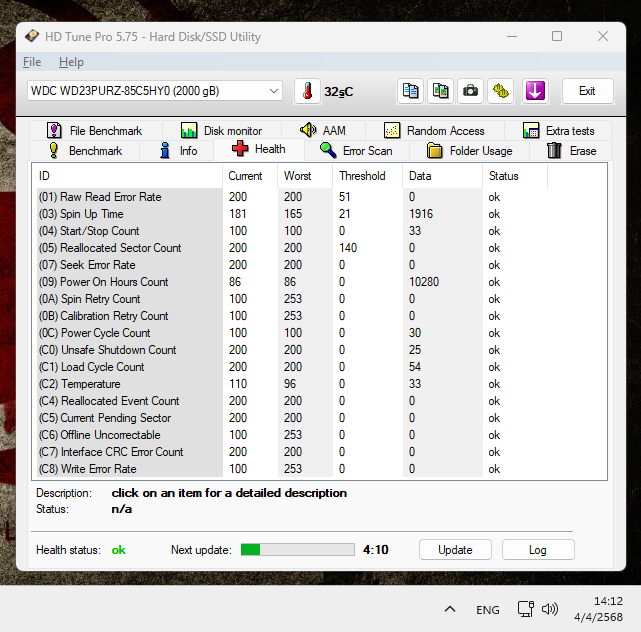Open the File menu
The image size is (641, 632).
point(32,62)
